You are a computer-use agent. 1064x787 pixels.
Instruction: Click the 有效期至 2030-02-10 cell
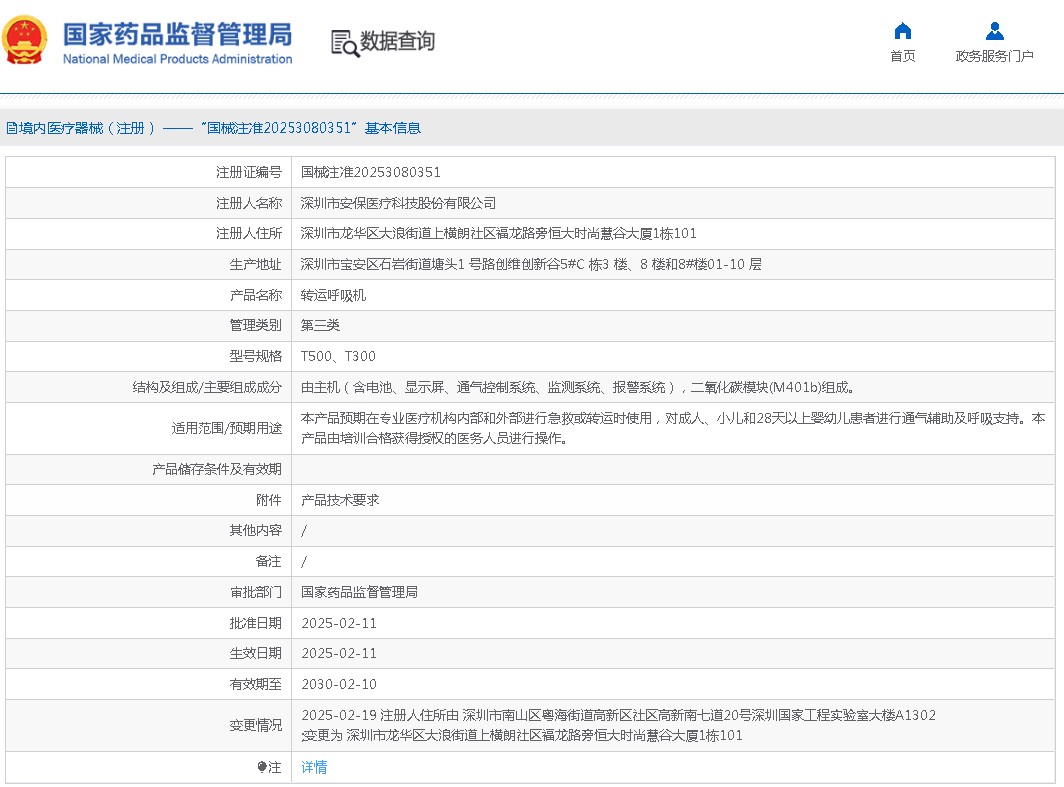[x=340, y=684]
